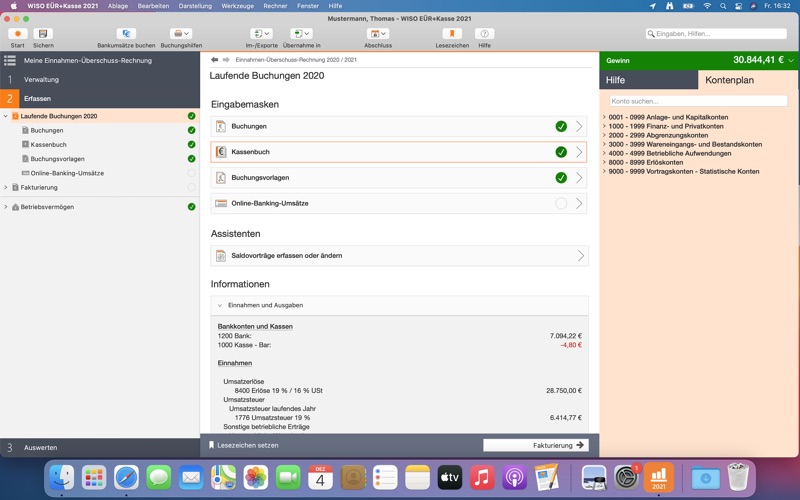This screenshot has height=500, width=800.
Task: Open the Werkzeuge menu
Action: (237, 6)
